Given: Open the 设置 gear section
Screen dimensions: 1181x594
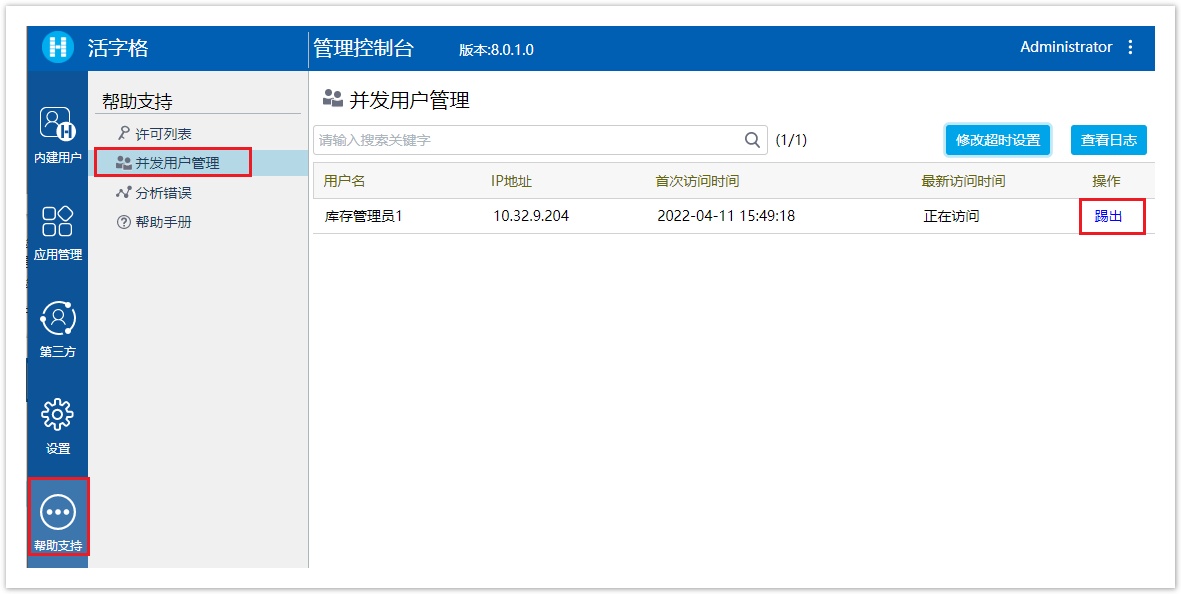Looking at the screenshot, I should pos(58,425).
